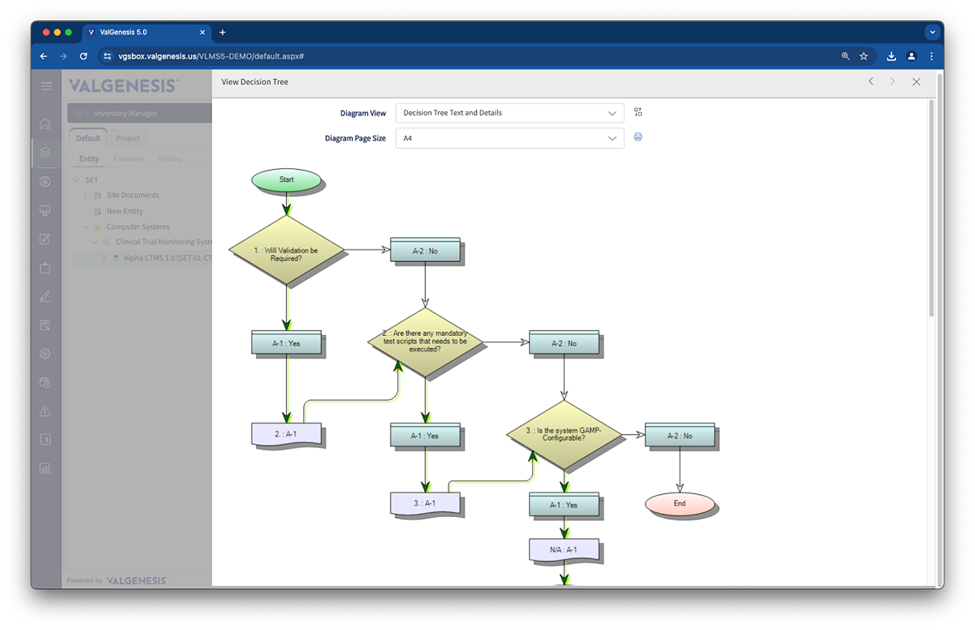Click the back arrow in the View Decision Tree header

coord(870,81)
